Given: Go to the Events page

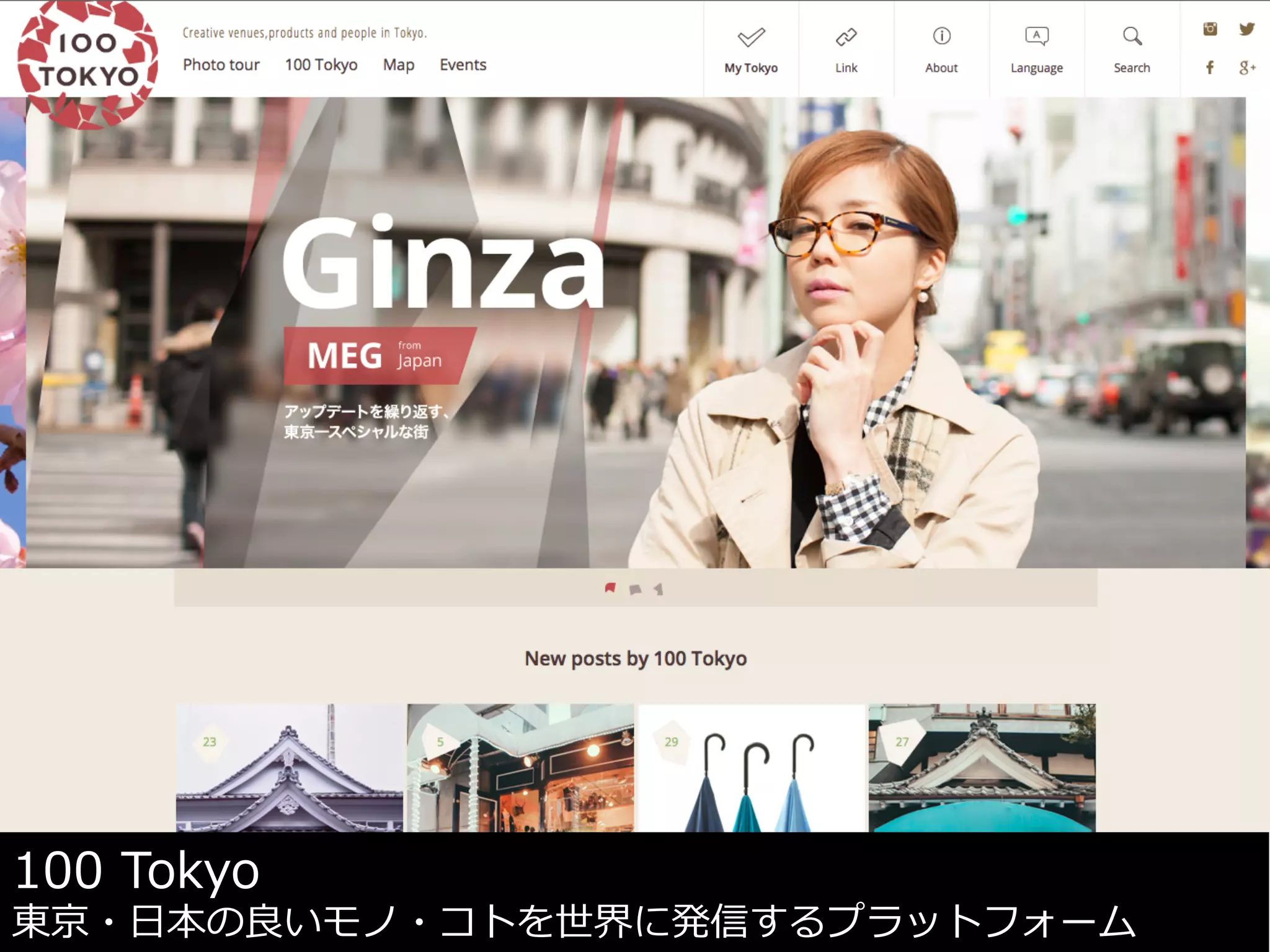Looking at the screenshot, I should pos(463,65).
